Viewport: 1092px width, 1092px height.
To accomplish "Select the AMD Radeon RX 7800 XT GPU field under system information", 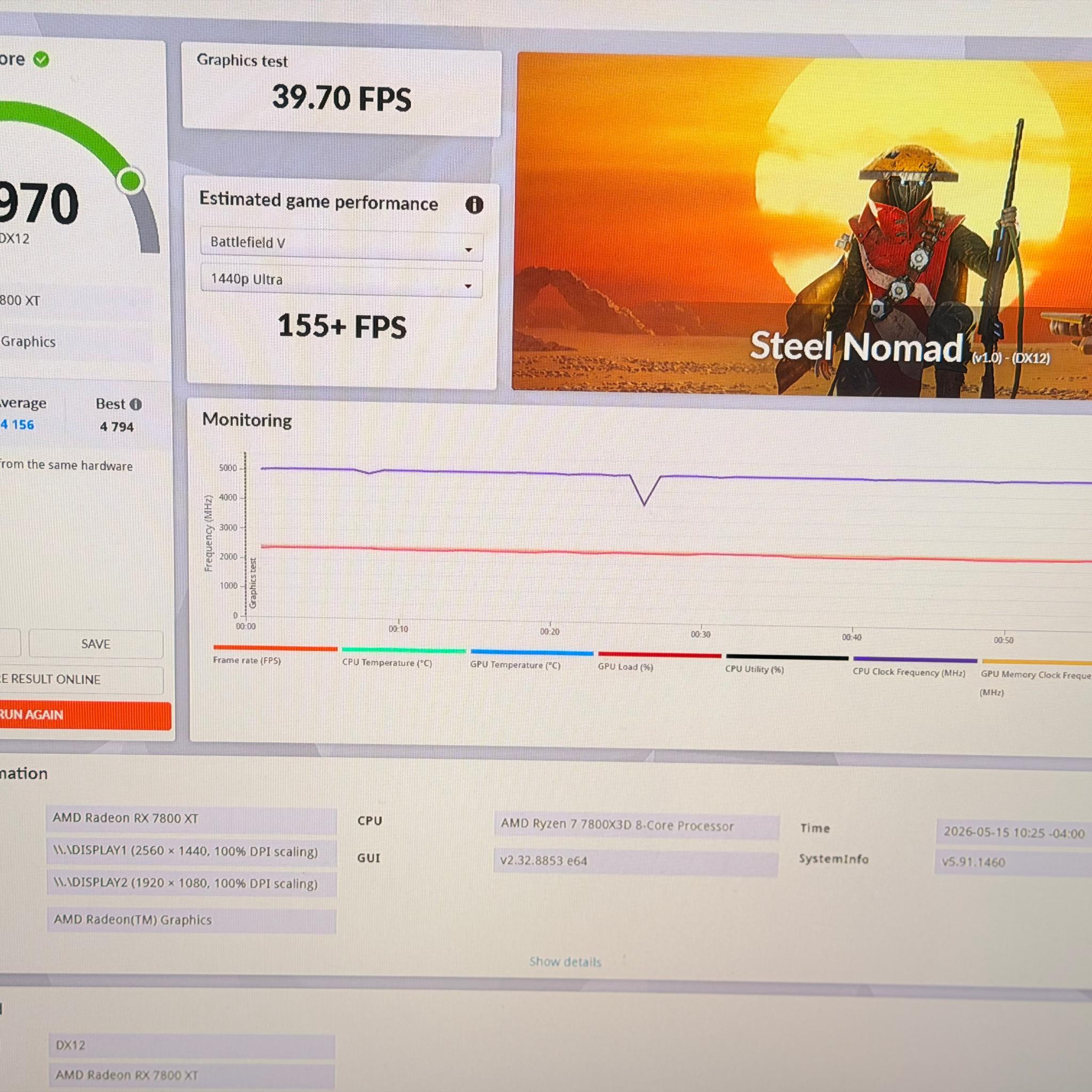I will click(x=191, y=819).
